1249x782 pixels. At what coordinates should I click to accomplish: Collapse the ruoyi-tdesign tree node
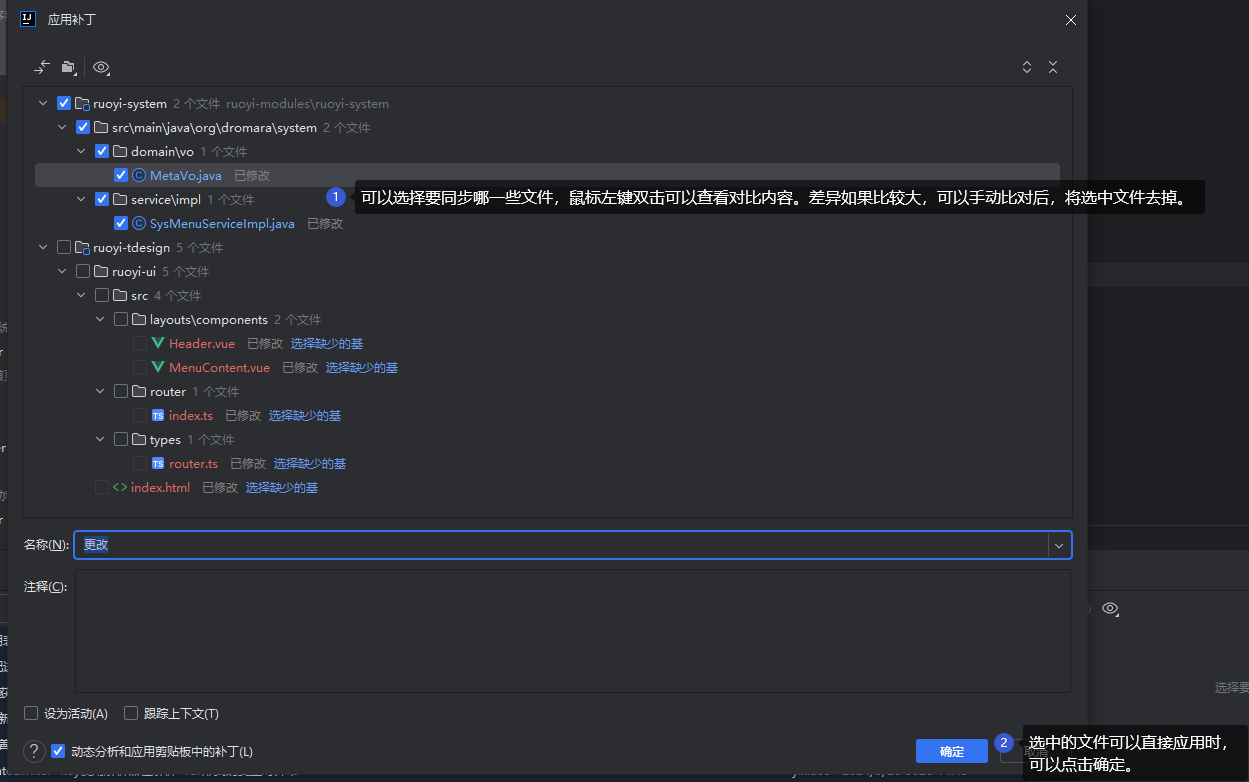click(x=43, y=247)
